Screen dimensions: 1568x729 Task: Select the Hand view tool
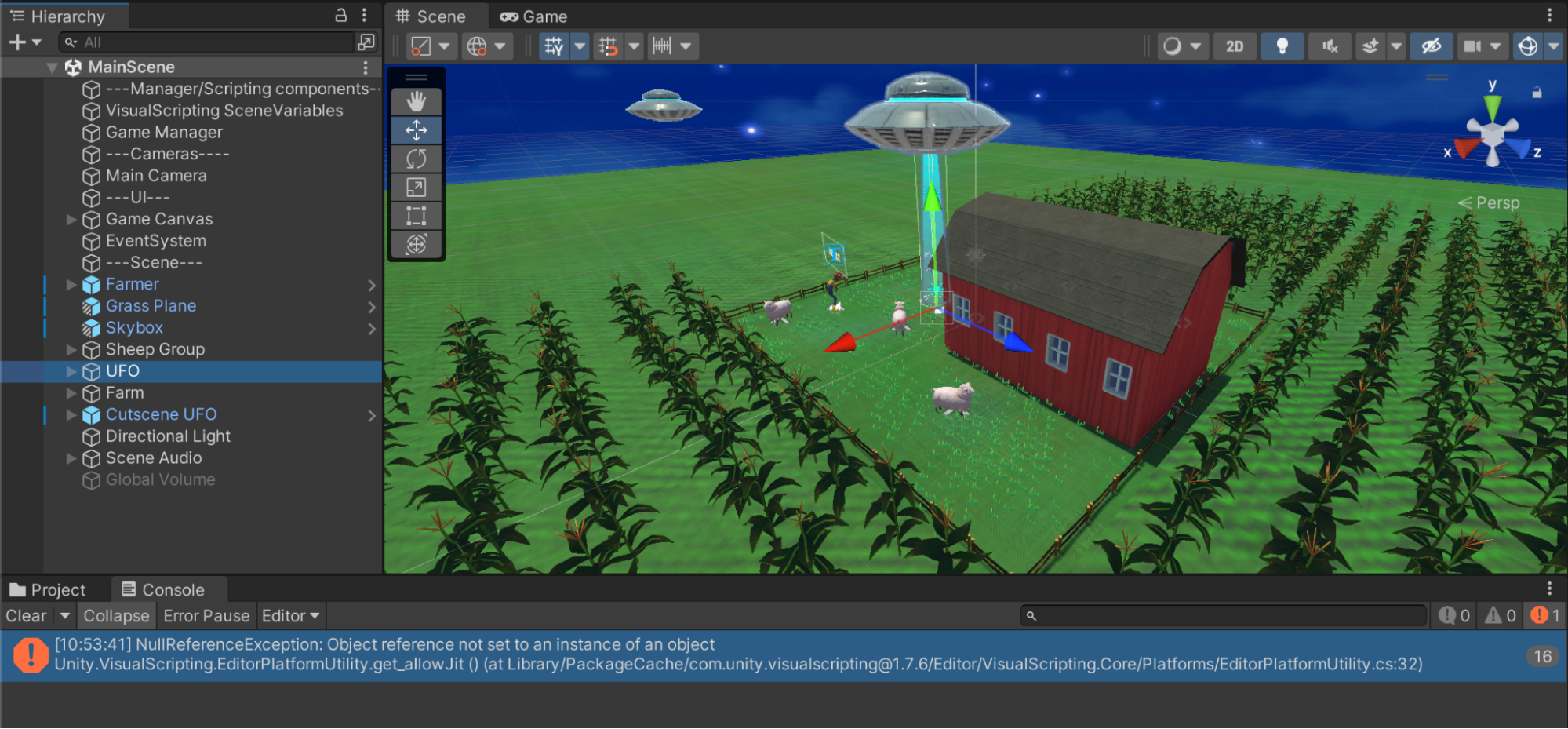416,101
